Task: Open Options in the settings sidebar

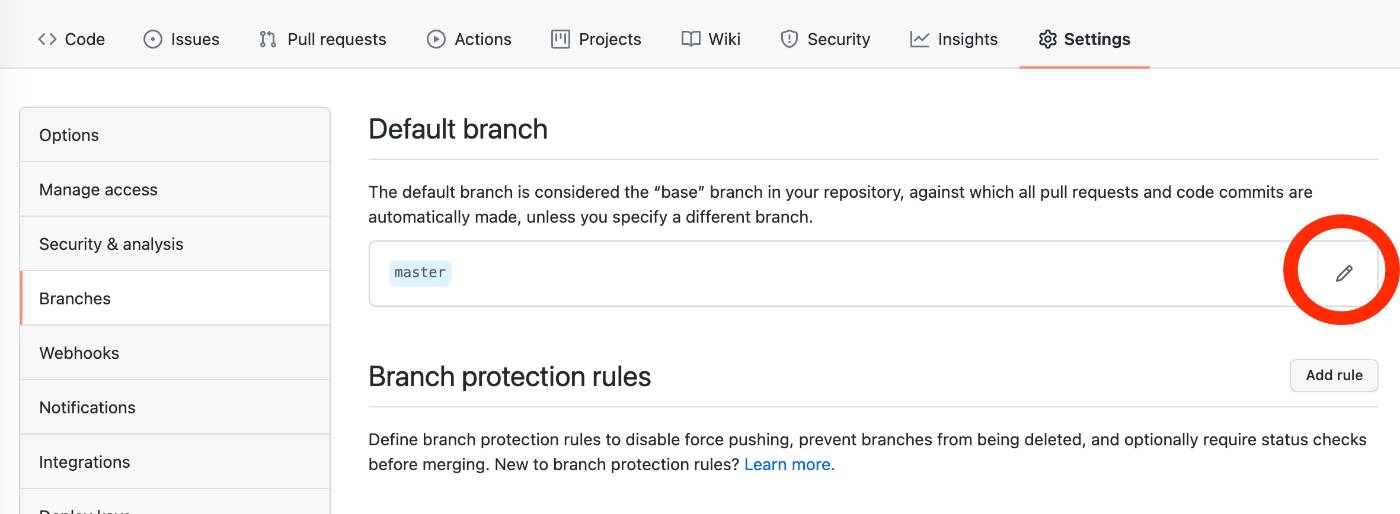Action: [69, 135]
